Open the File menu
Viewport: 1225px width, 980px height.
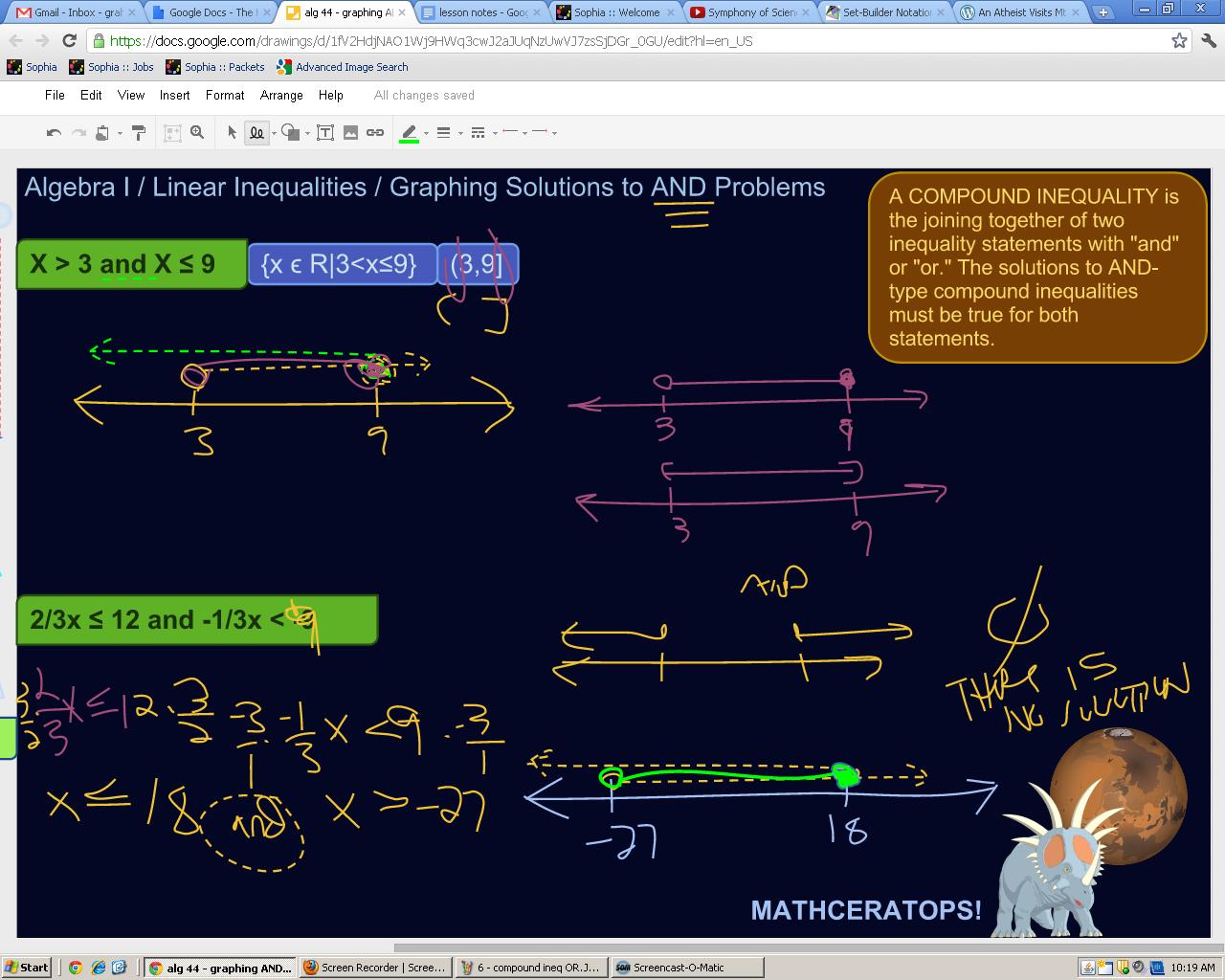(55, 95)
